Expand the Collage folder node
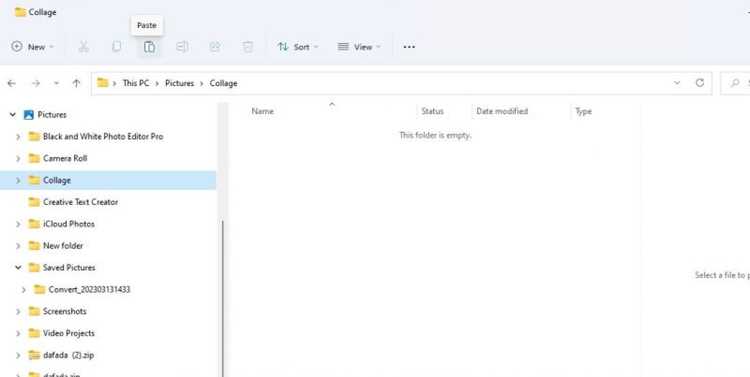 coord(18,180)
